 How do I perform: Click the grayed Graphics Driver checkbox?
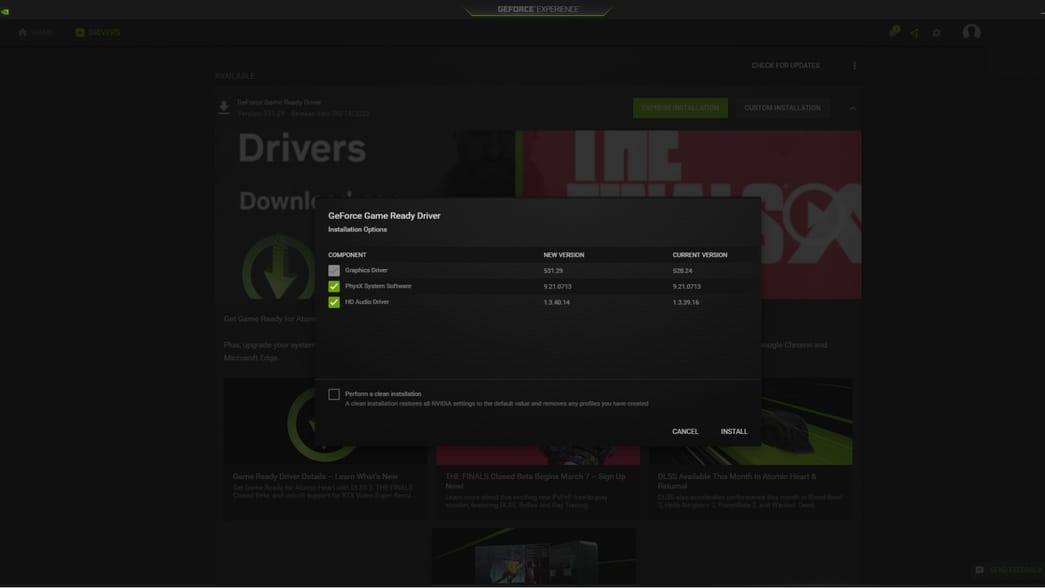click(334, 269)
